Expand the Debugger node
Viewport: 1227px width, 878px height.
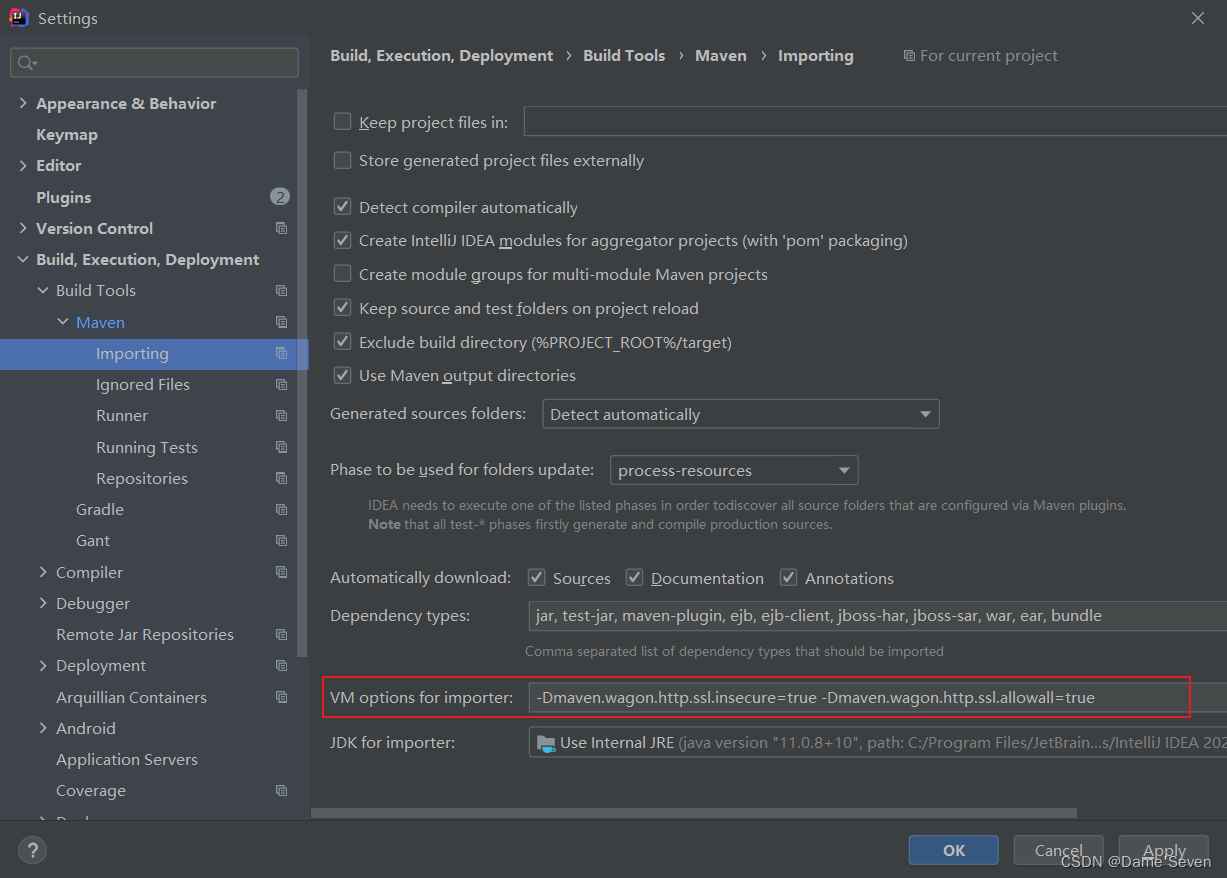point(43,604)
